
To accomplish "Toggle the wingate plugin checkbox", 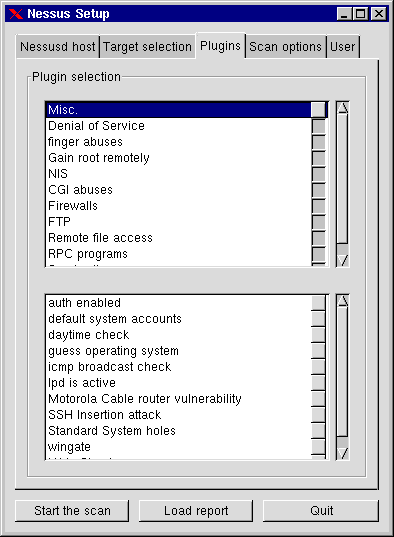I will click(319, 447).
